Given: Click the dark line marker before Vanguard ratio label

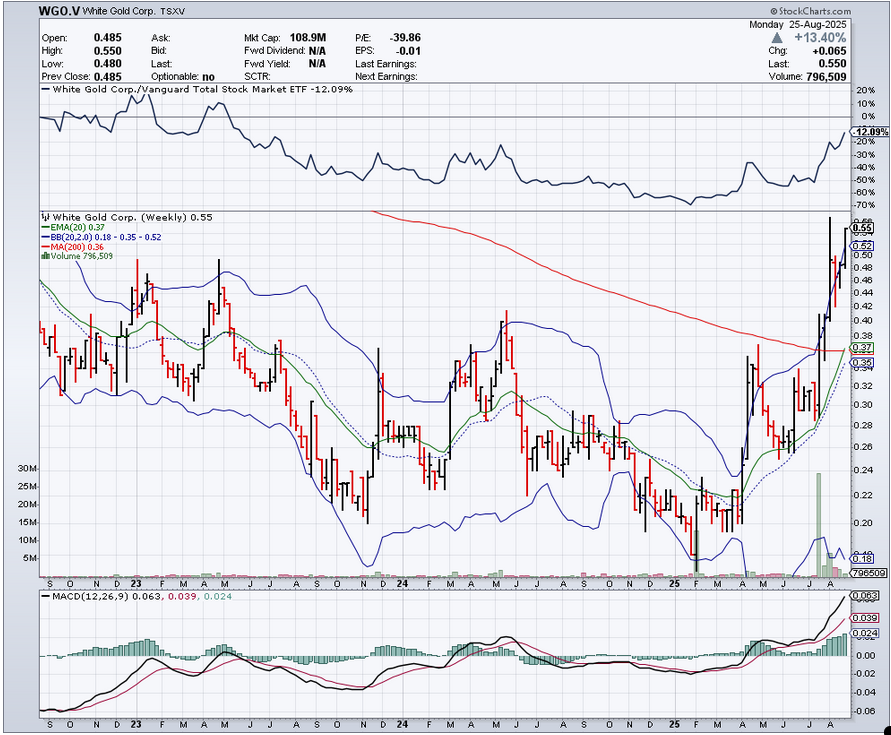Looking at the screenshot, I should click(44, 89).
